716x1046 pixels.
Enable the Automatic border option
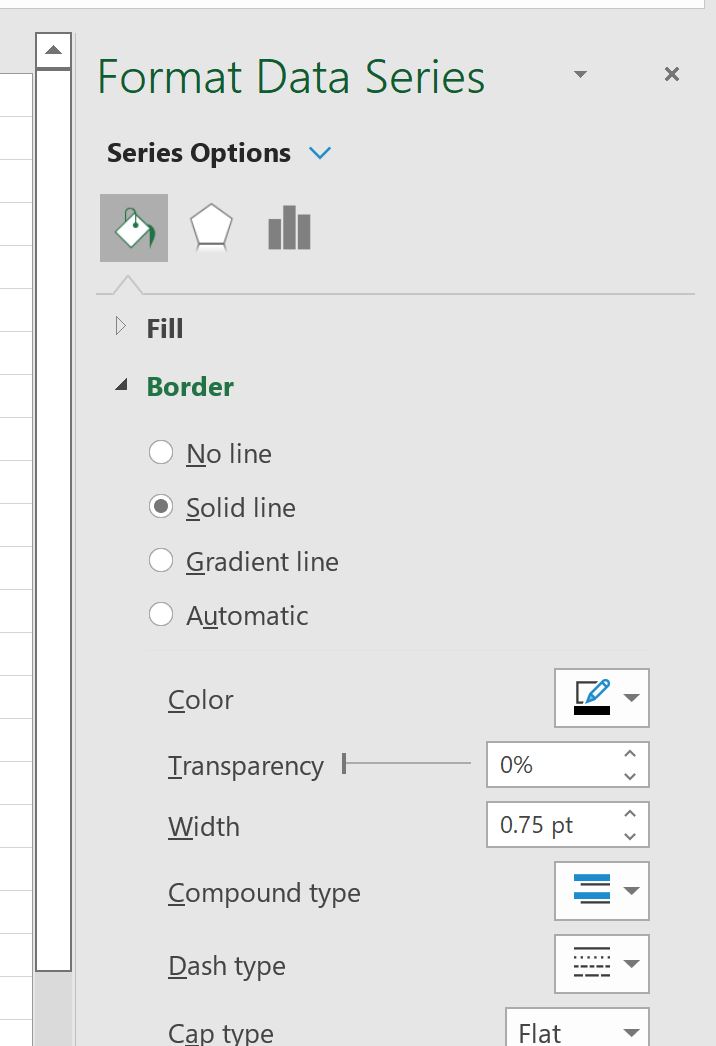click(x=161, y=614)
